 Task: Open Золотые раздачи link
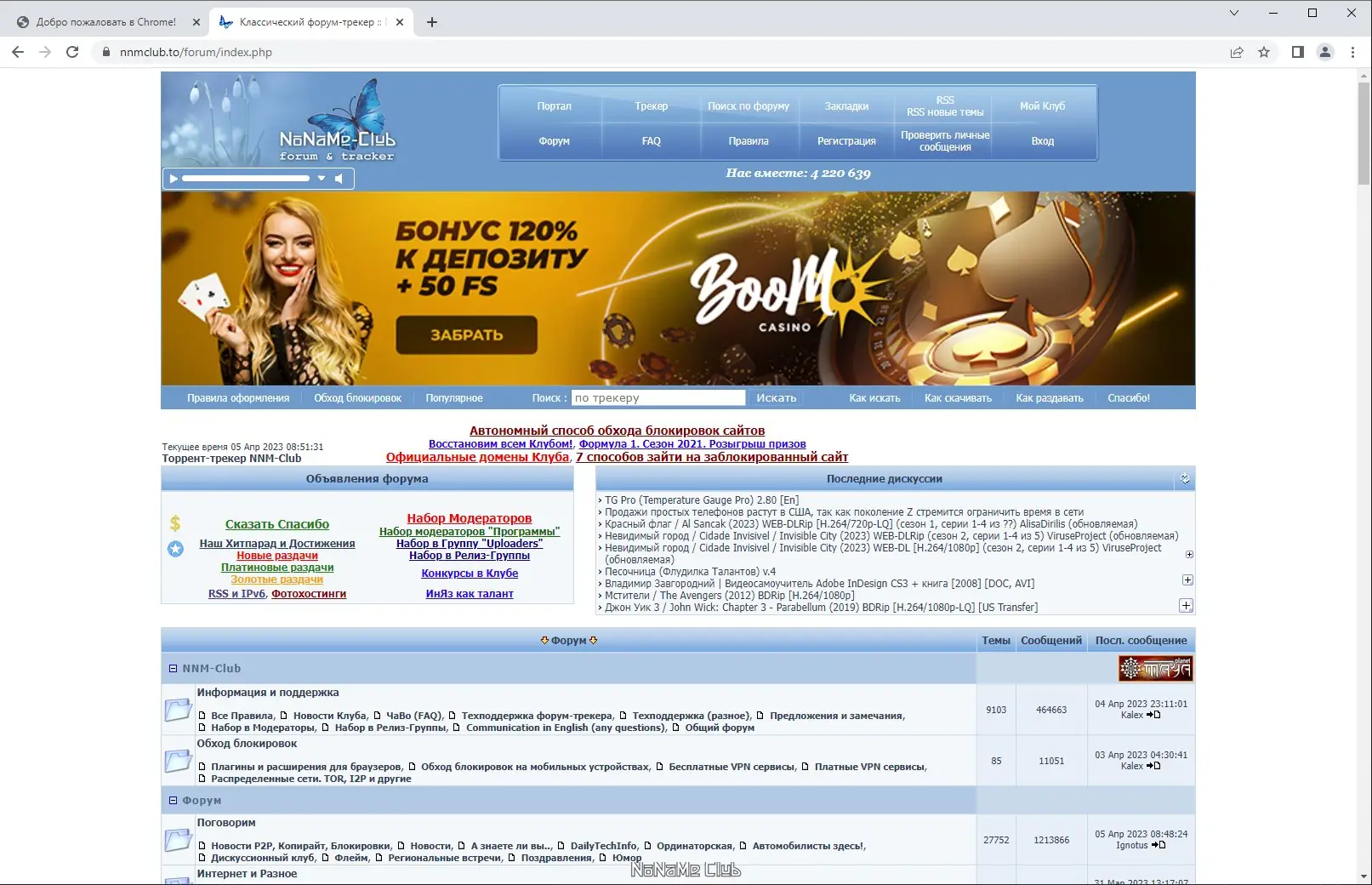277,580
